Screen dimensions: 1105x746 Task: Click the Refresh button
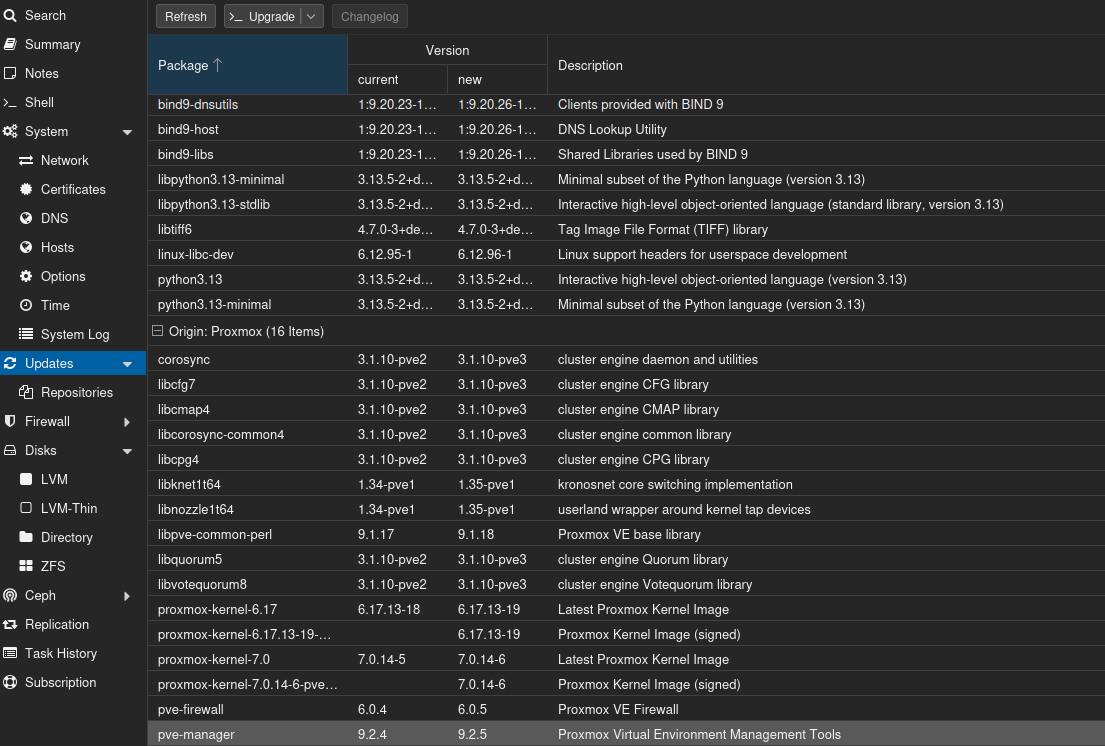point(186,16)
